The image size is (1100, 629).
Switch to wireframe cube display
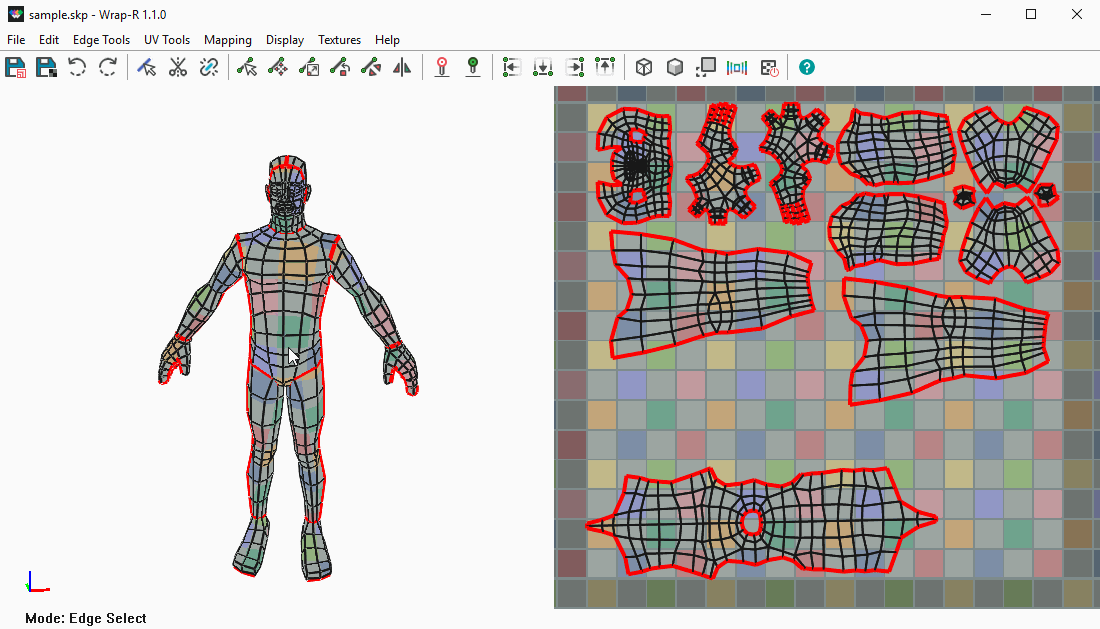pyautogui.click(x=645, y=67)
